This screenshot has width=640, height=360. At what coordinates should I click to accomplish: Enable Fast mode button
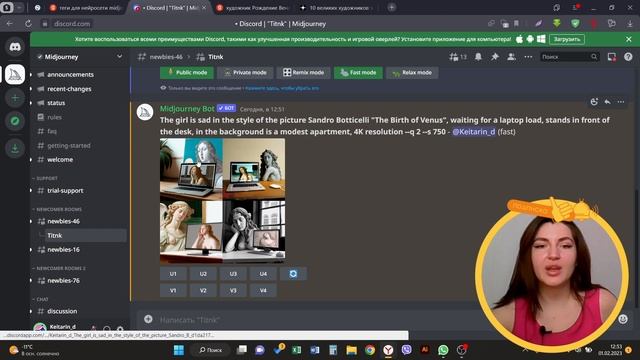[x=358, y=73]
